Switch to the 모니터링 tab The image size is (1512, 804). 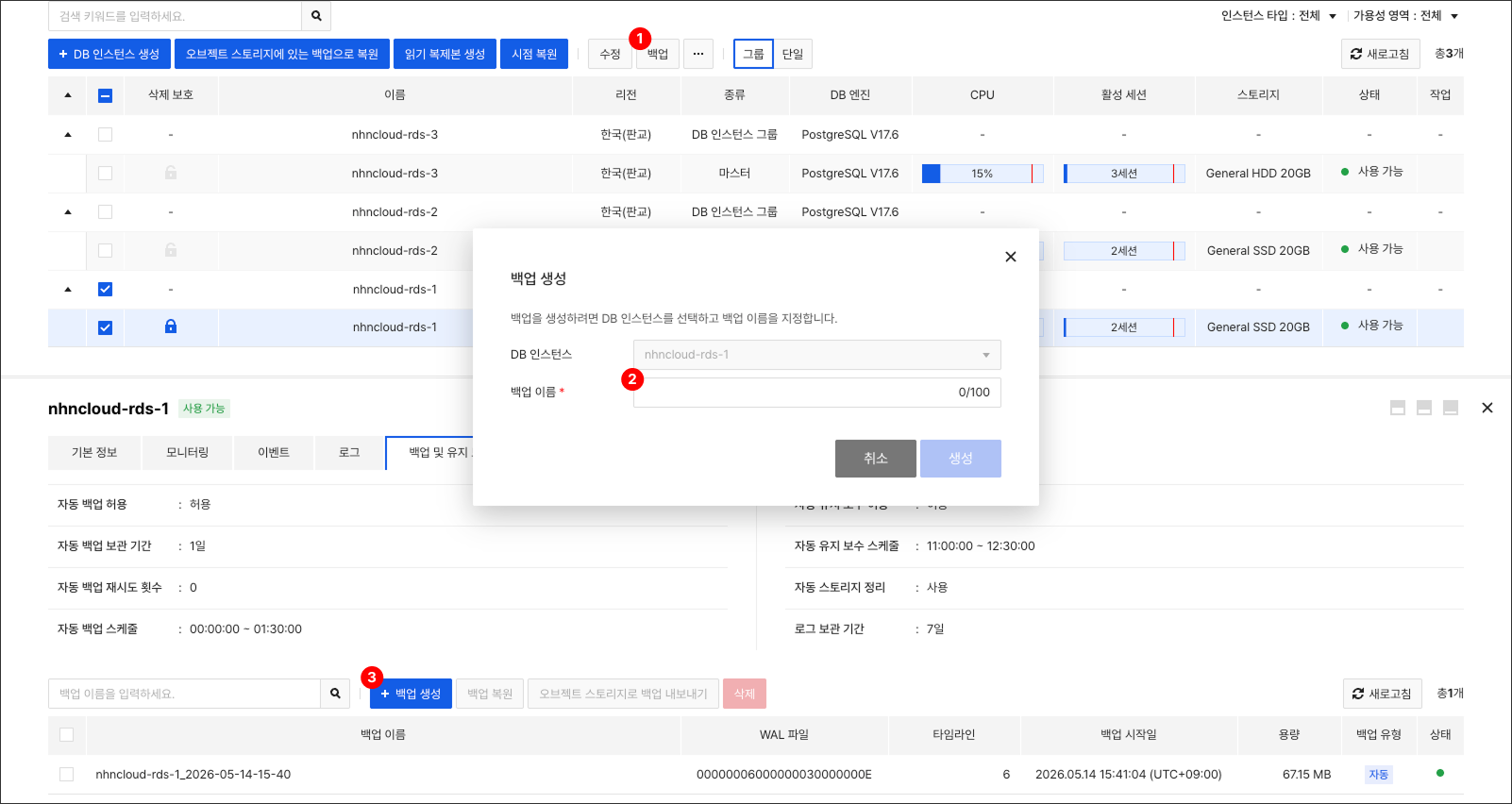click(x=187, y=453)
